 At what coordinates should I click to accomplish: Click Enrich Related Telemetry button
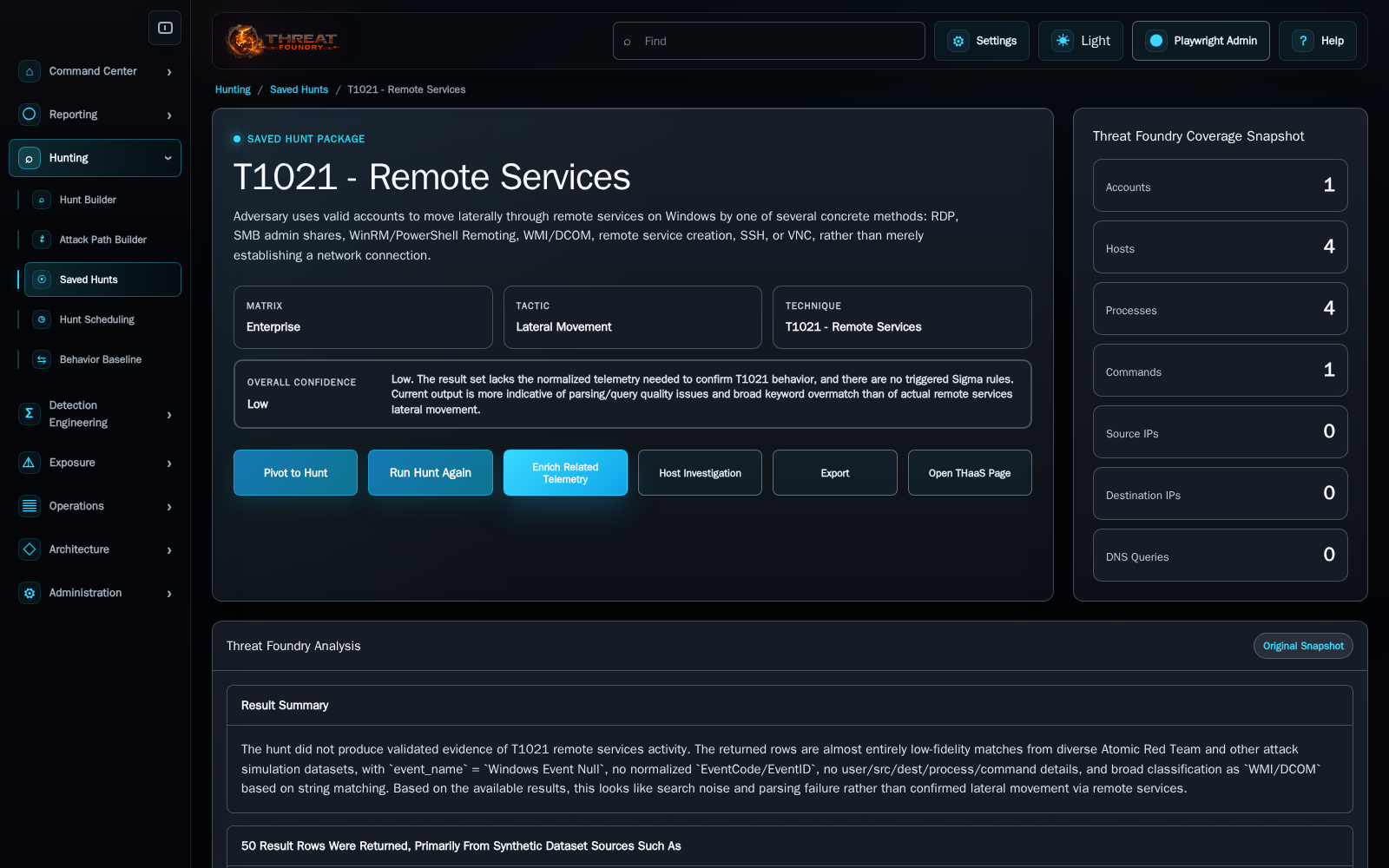(565, 473)
